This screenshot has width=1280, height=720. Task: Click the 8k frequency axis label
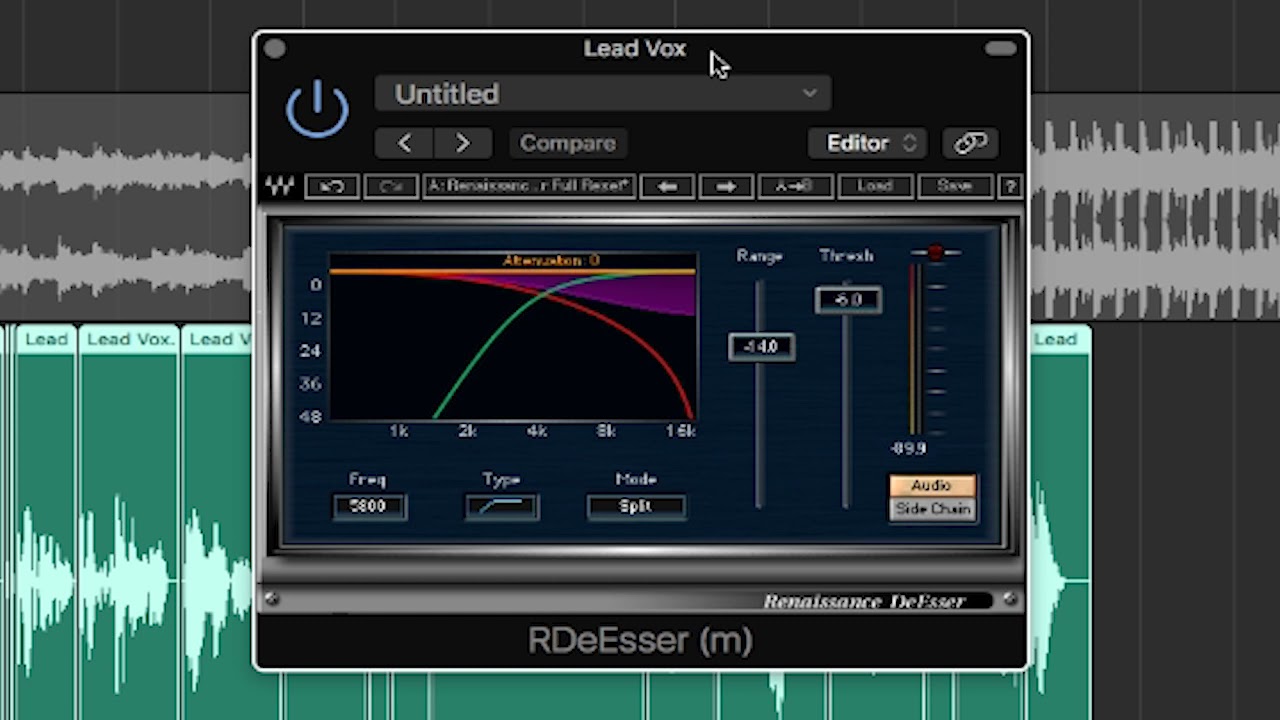606,432
